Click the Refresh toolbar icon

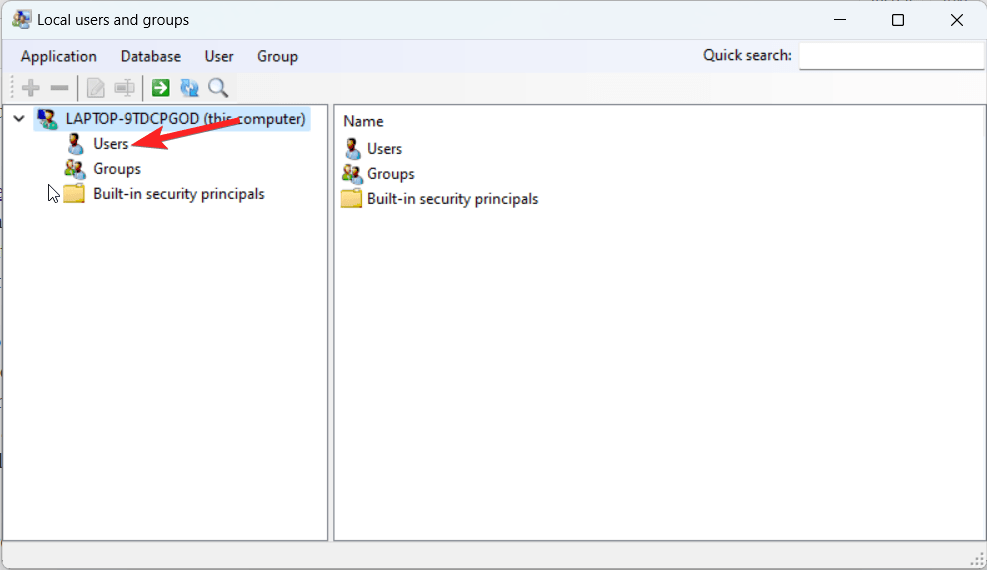[189, 88]
